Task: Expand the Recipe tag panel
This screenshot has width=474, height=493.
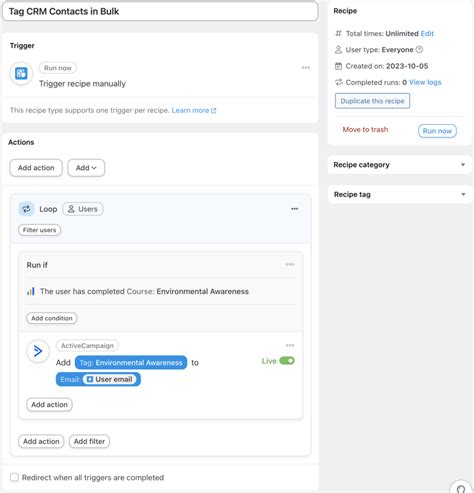Action: 400,194
